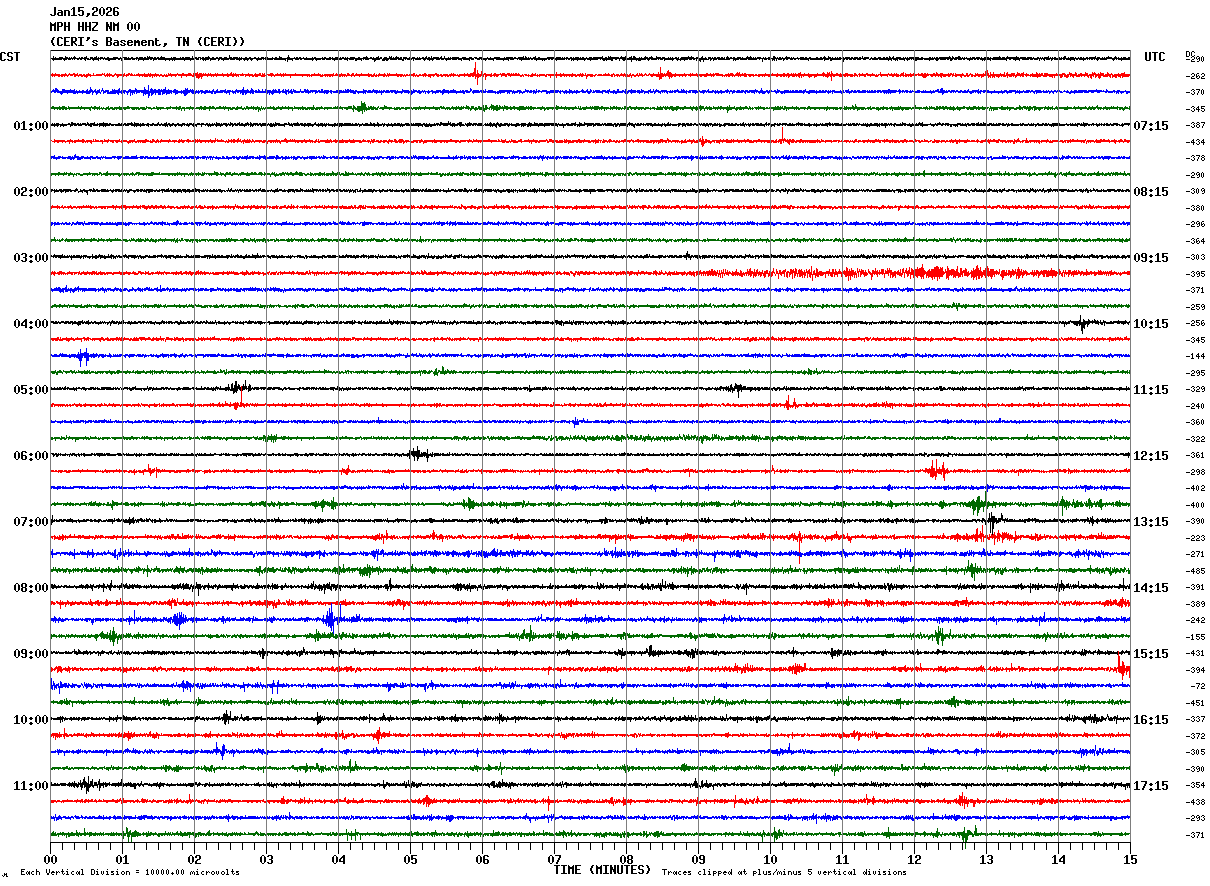Click the DC offset value -256
Image resolution: width=1210 pixels, height=886 pixels.
click(1195, 323)
